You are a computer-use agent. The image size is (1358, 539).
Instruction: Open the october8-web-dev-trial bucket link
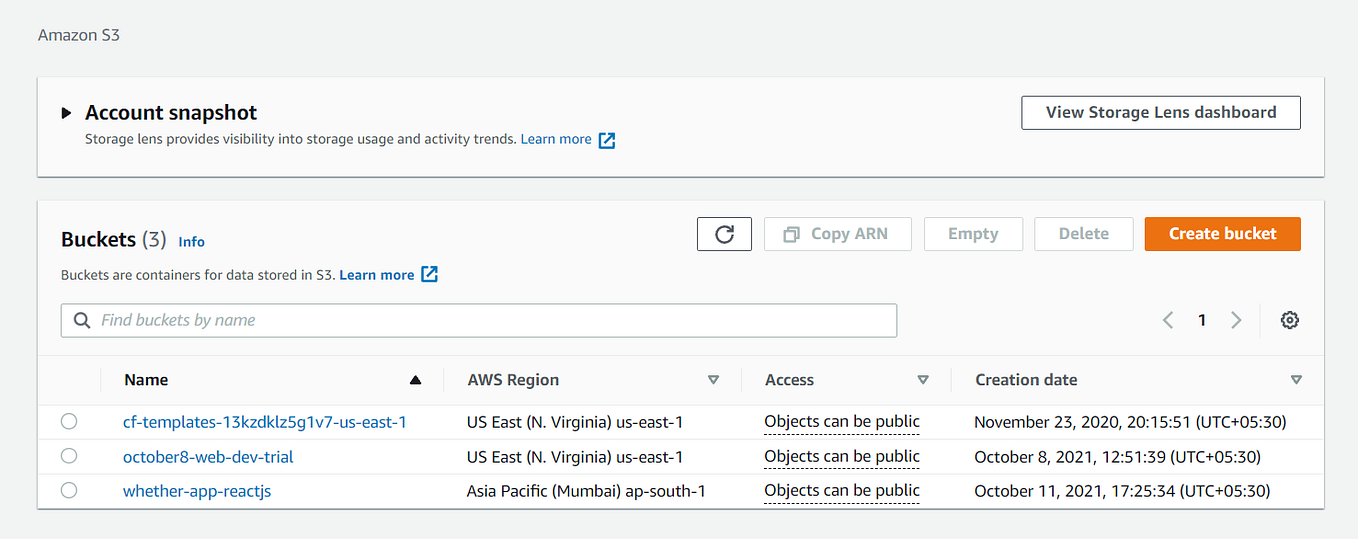pos(208,457)
